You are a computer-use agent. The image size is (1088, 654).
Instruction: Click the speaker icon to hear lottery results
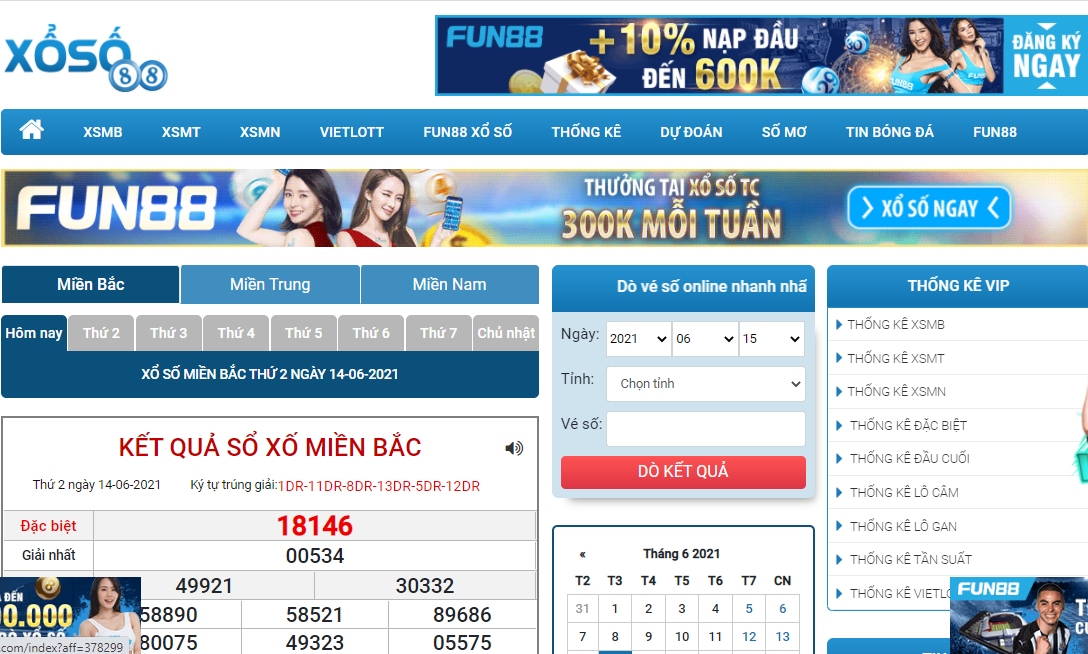(x=515, y=448)
